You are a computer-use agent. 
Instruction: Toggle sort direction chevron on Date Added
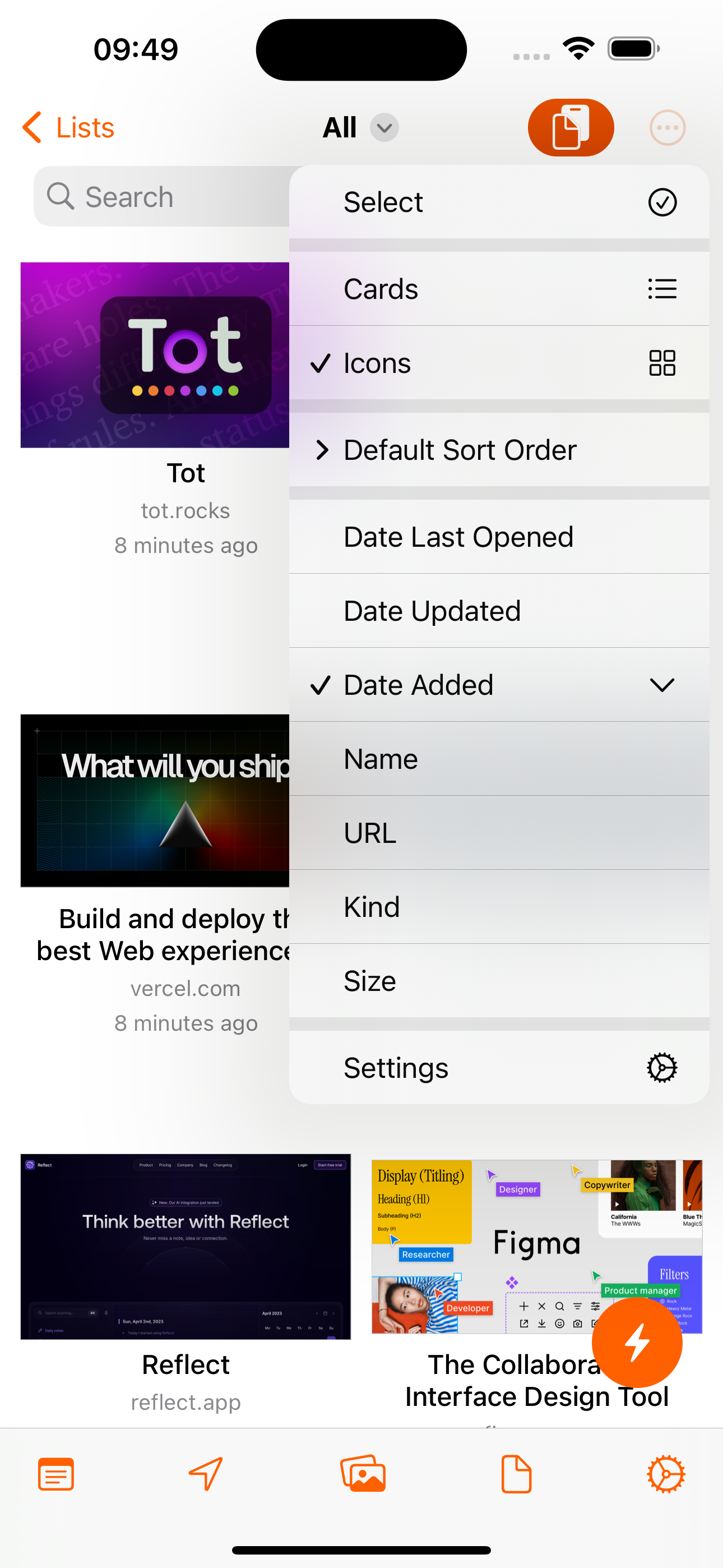(x=662, y=685)
